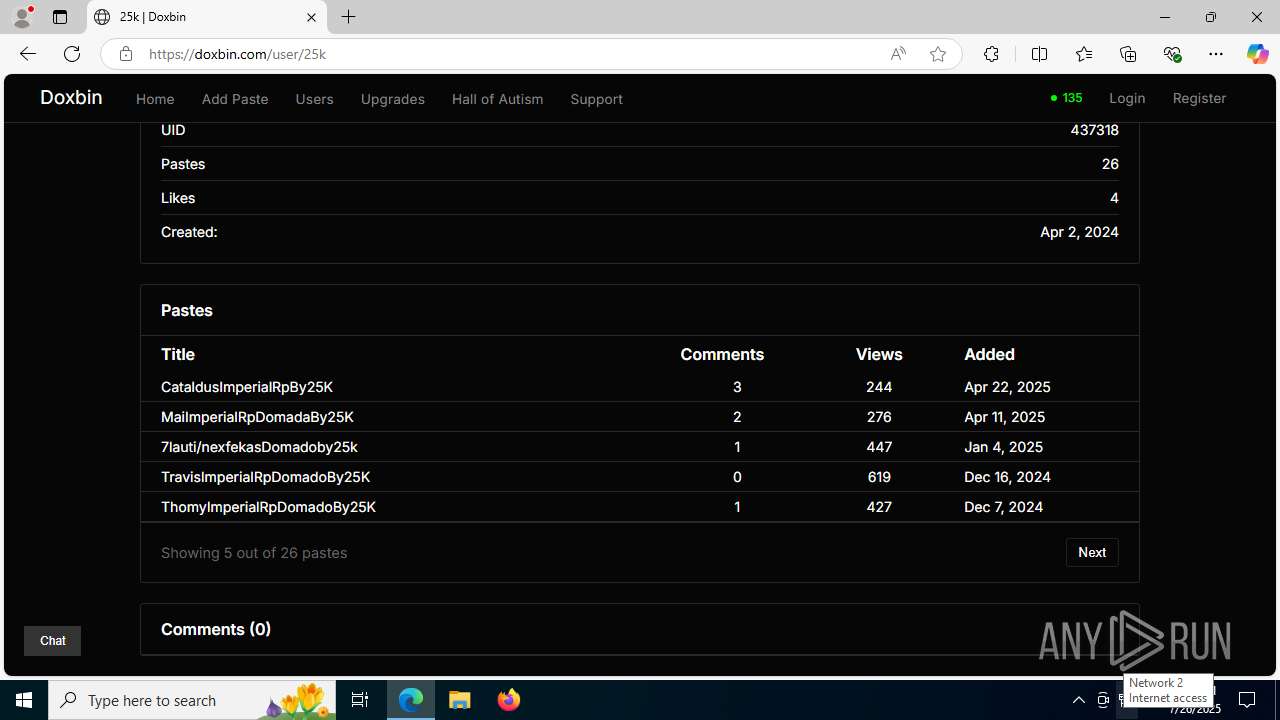Select the UID value 437318

point(1094,130)
